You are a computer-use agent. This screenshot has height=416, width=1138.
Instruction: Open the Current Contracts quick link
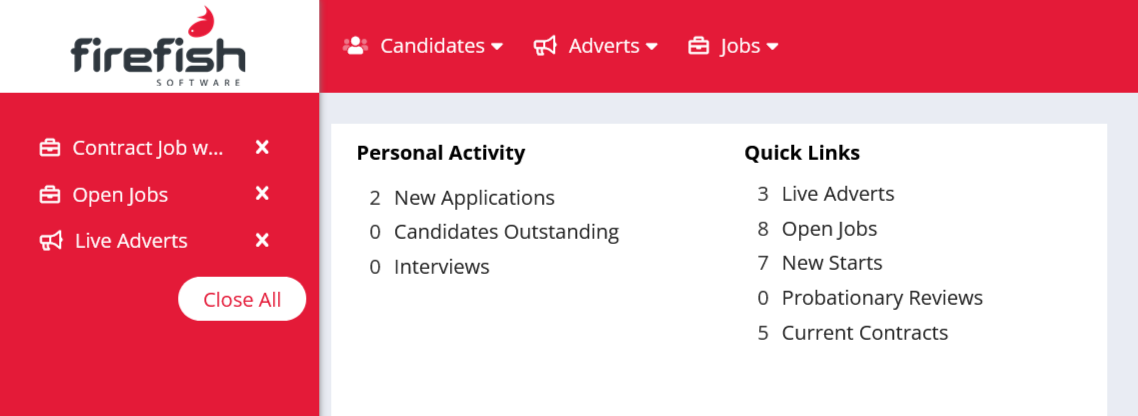point(864,333)
